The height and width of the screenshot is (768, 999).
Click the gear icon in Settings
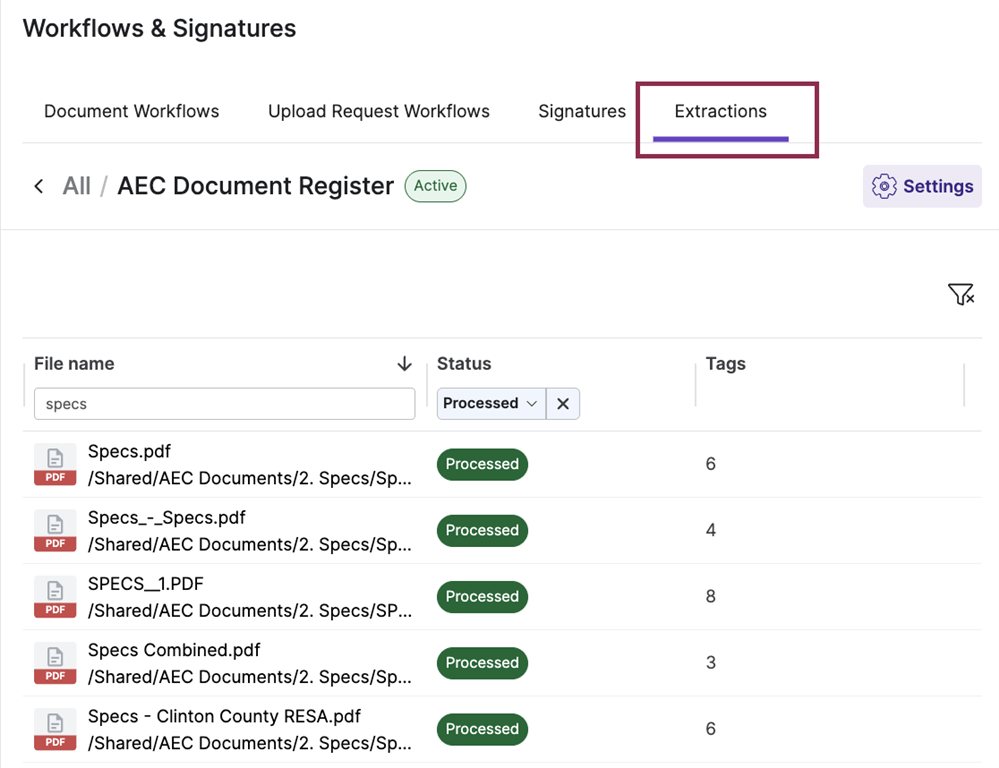(884, 186)
